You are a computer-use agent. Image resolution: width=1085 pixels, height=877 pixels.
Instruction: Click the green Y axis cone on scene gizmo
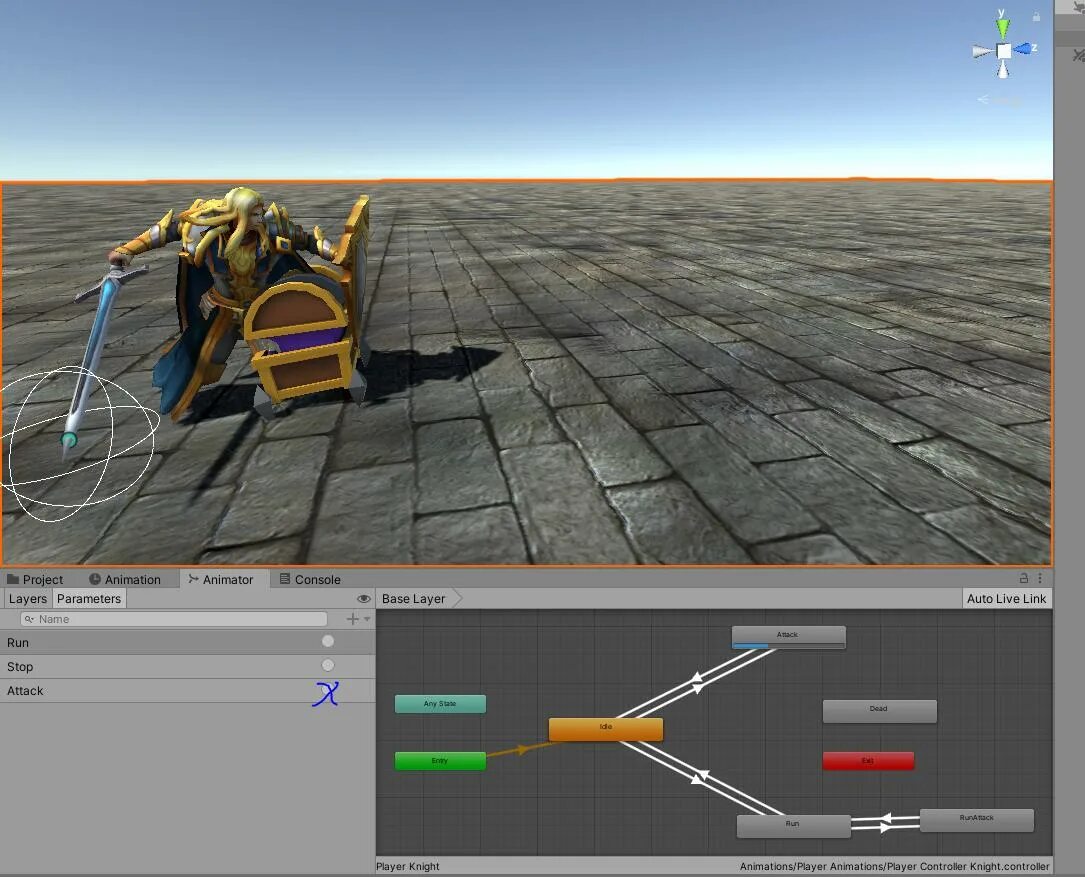1003,28
